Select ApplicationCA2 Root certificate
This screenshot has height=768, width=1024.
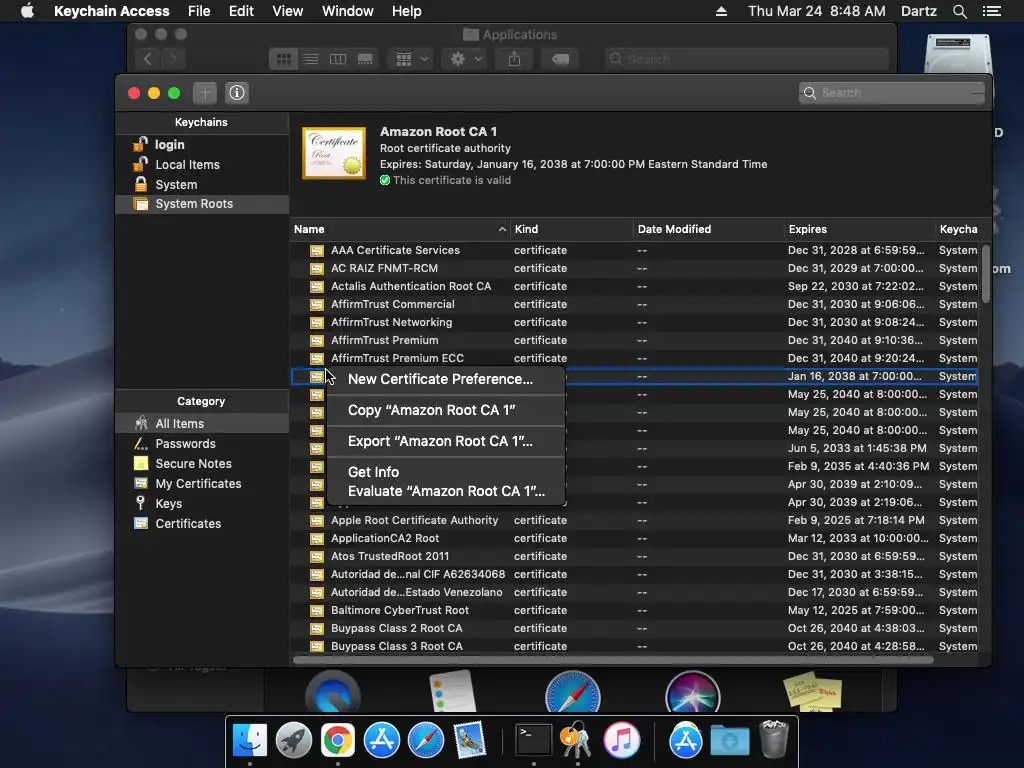633,538
